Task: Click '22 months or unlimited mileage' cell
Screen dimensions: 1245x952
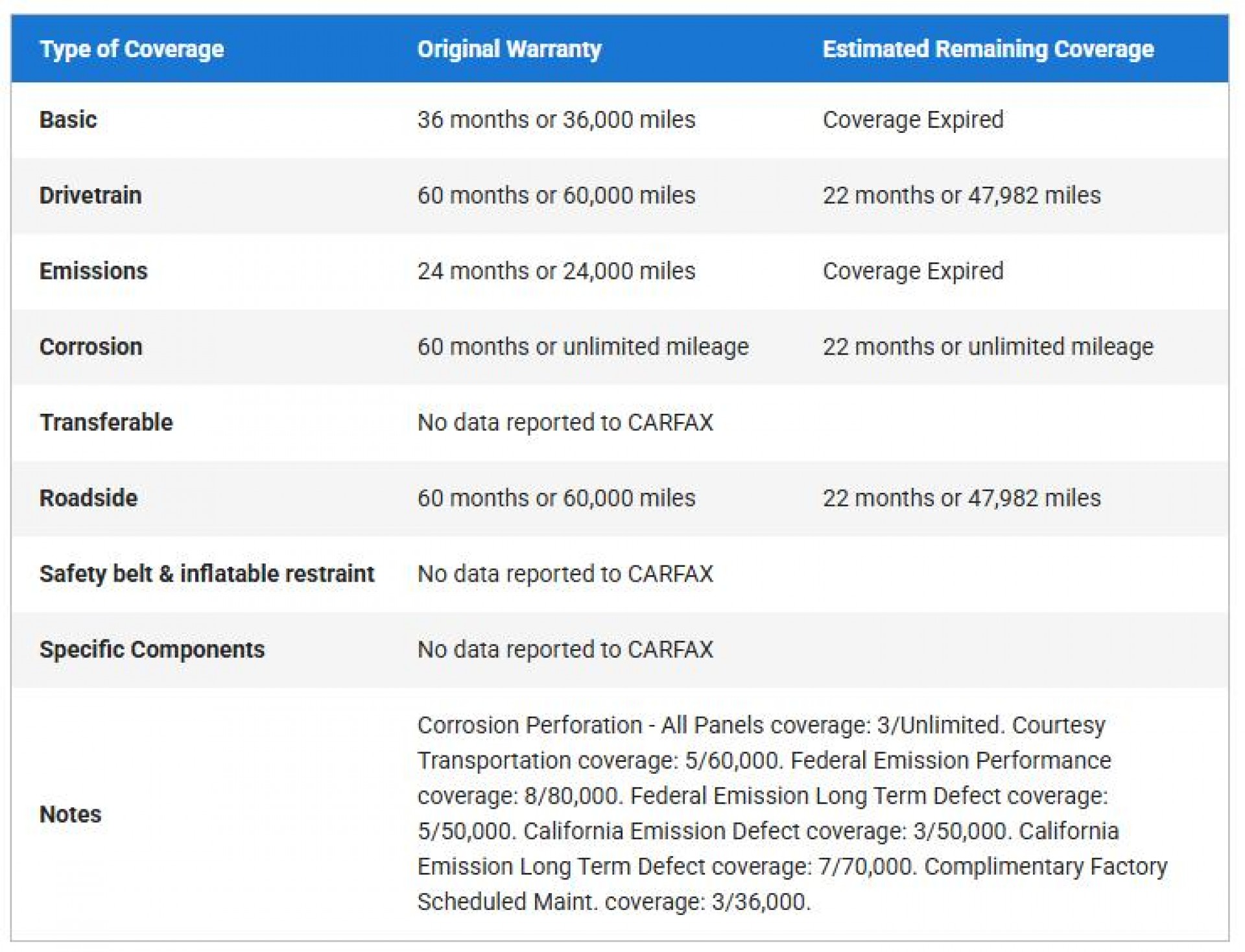Action: tap(988, 347)
